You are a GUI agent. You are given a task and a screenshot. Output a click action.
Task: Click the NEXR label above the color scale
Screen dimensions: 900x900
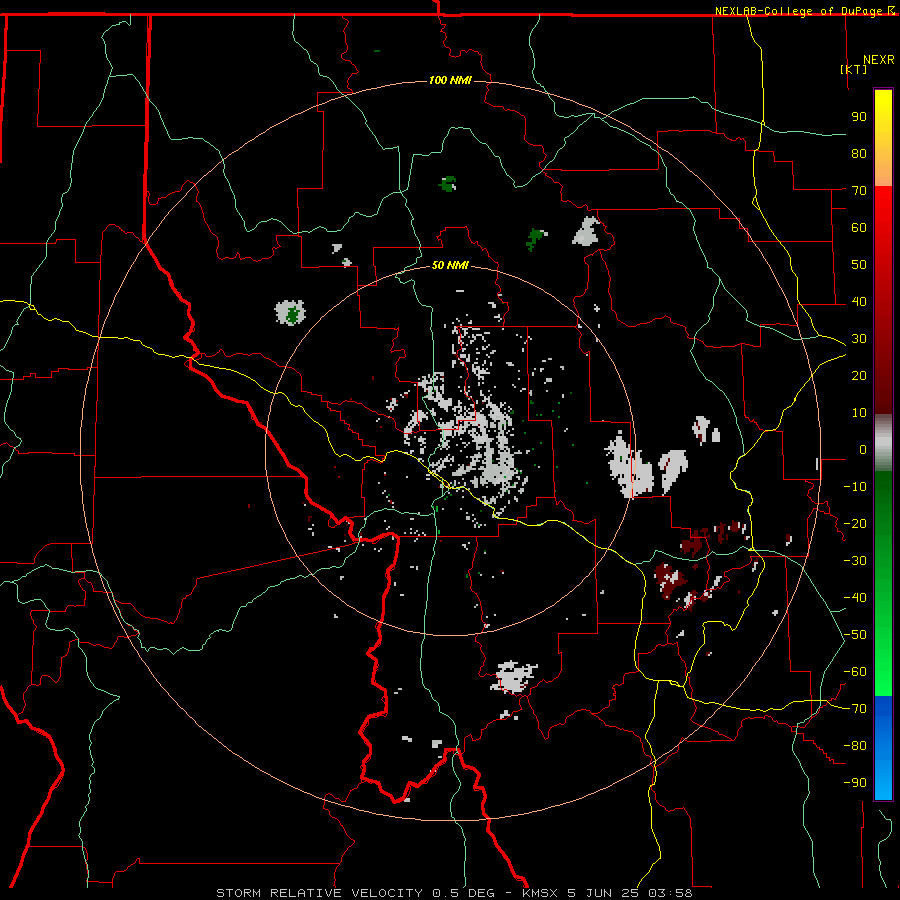(879, 60)
